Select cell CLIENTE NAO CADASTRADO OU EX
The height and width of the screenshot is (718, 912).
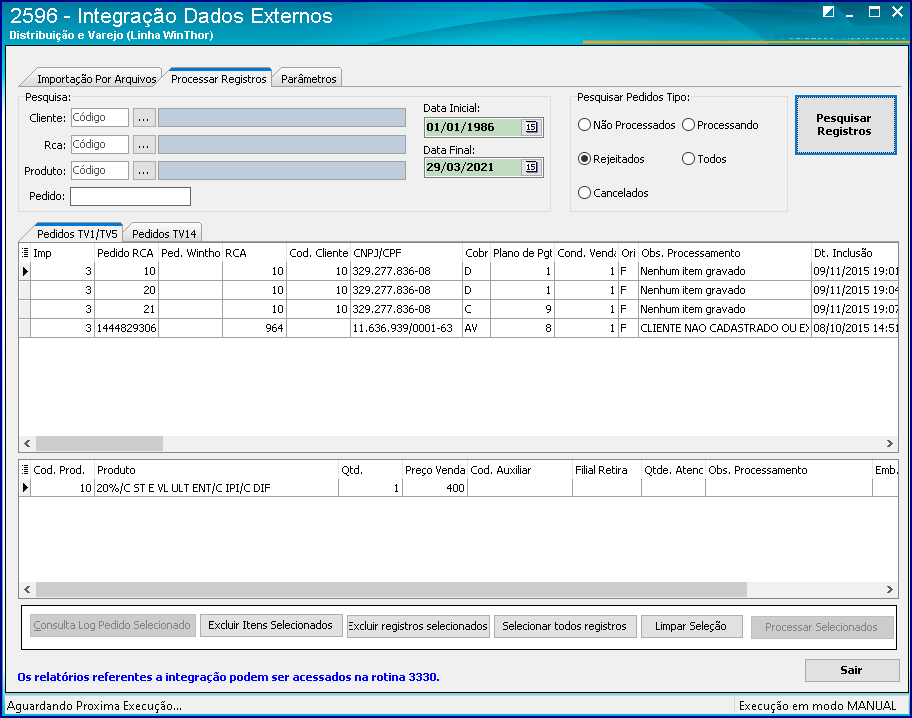pyautogui.click(x=725, y=328)
